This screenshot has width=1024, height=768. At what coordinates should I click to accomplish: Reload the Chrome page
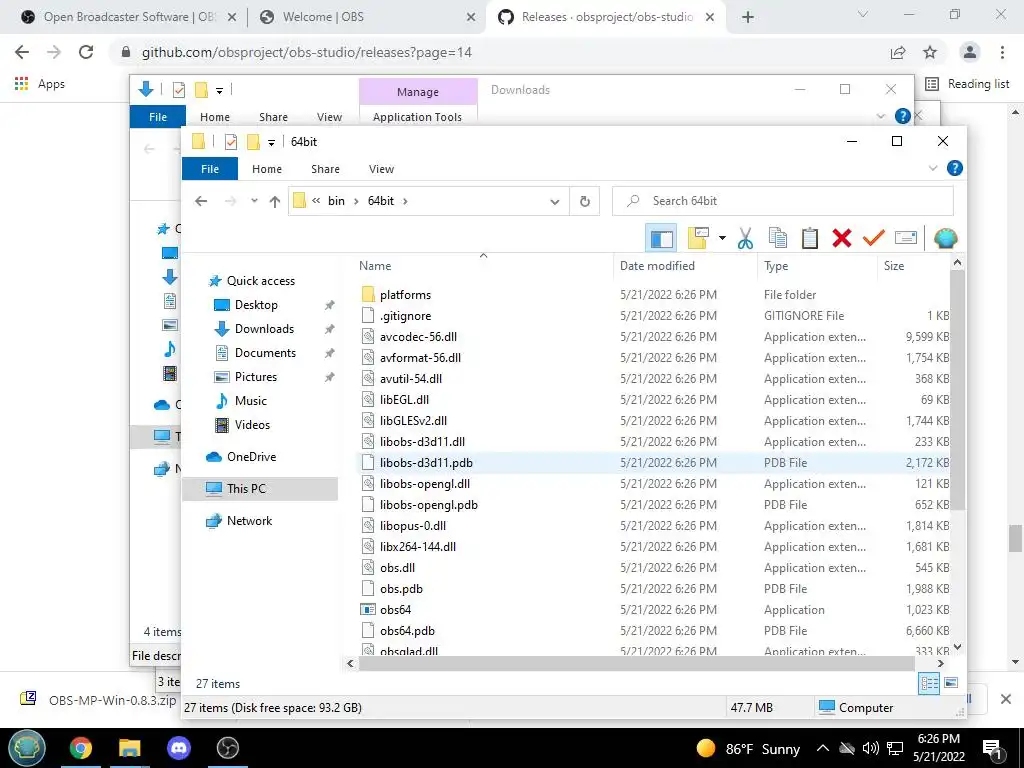[x=86, y=52]
